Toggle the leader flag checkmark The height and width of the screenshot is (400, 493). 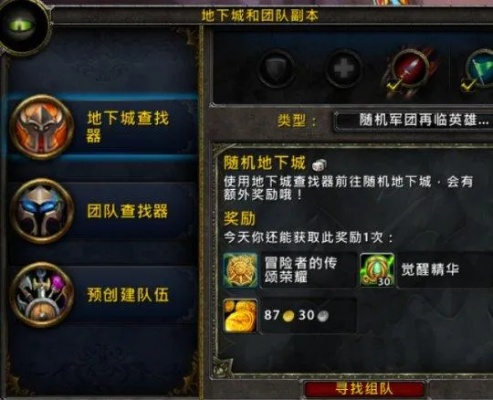467,86
